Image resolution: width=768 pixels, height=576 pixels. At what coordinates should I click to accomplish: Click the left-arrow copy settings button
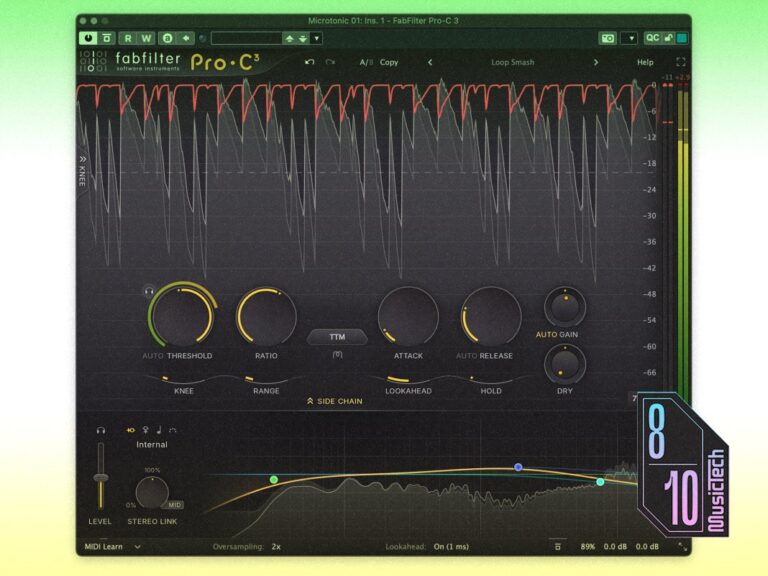186,38
